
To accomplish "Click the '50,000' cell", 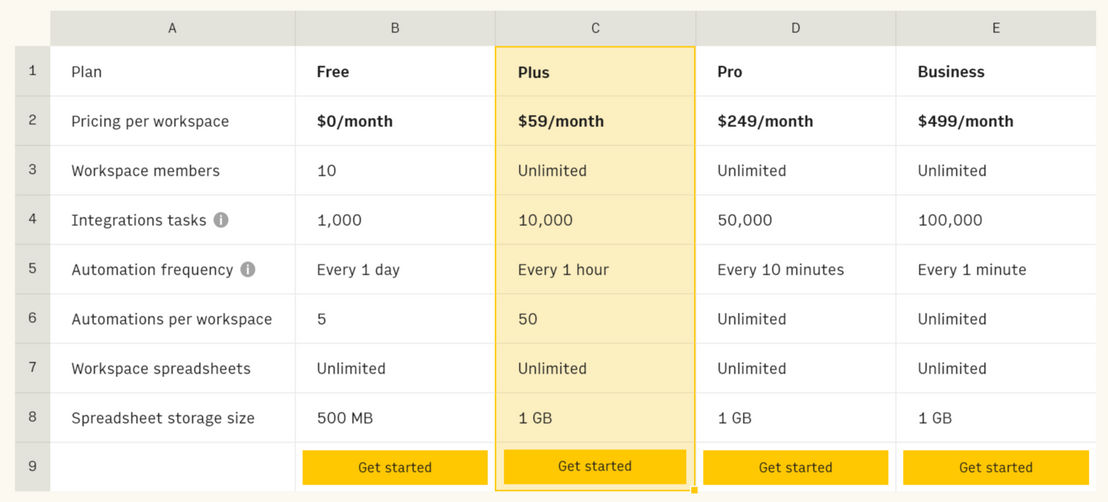I will 796,220.
